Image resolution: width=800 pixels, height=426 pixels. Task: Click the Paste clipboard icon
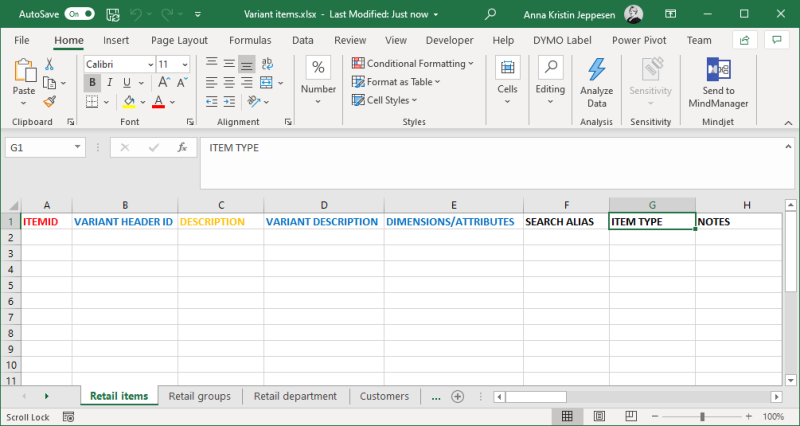24,70
